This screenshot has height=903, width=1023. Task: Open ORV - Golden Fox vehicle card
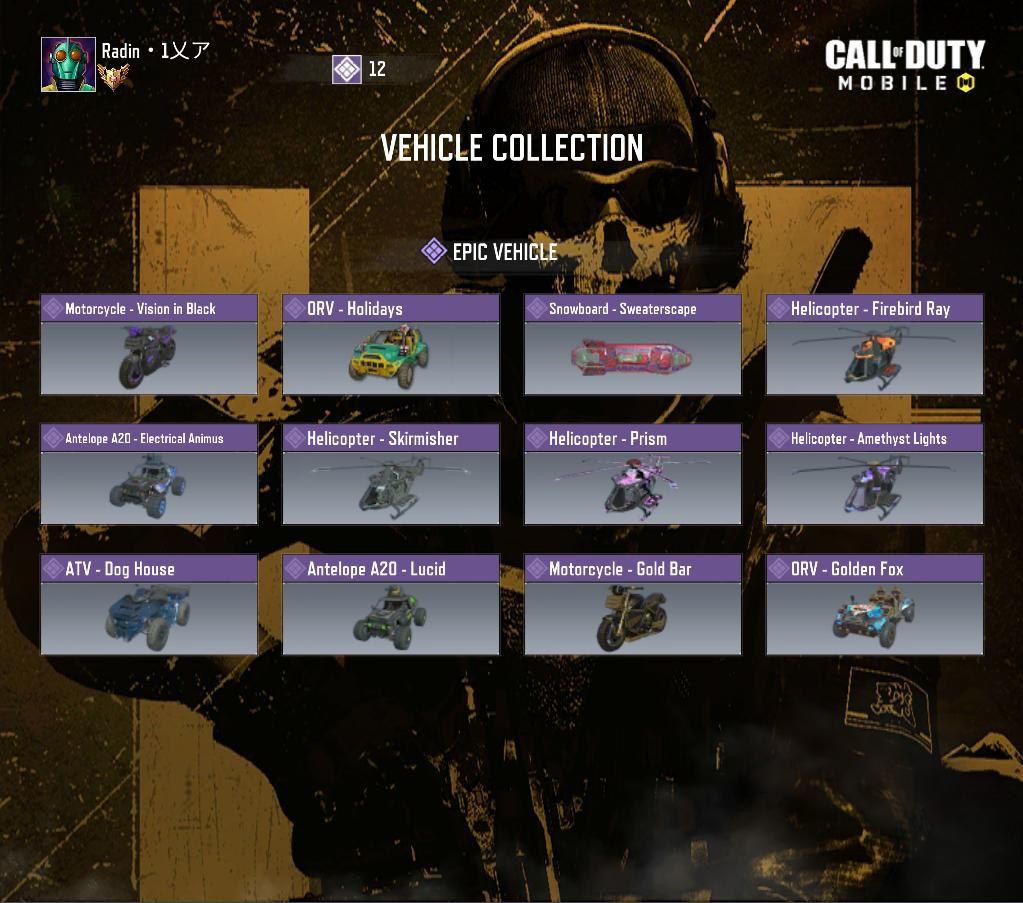(x=874, y=605)
